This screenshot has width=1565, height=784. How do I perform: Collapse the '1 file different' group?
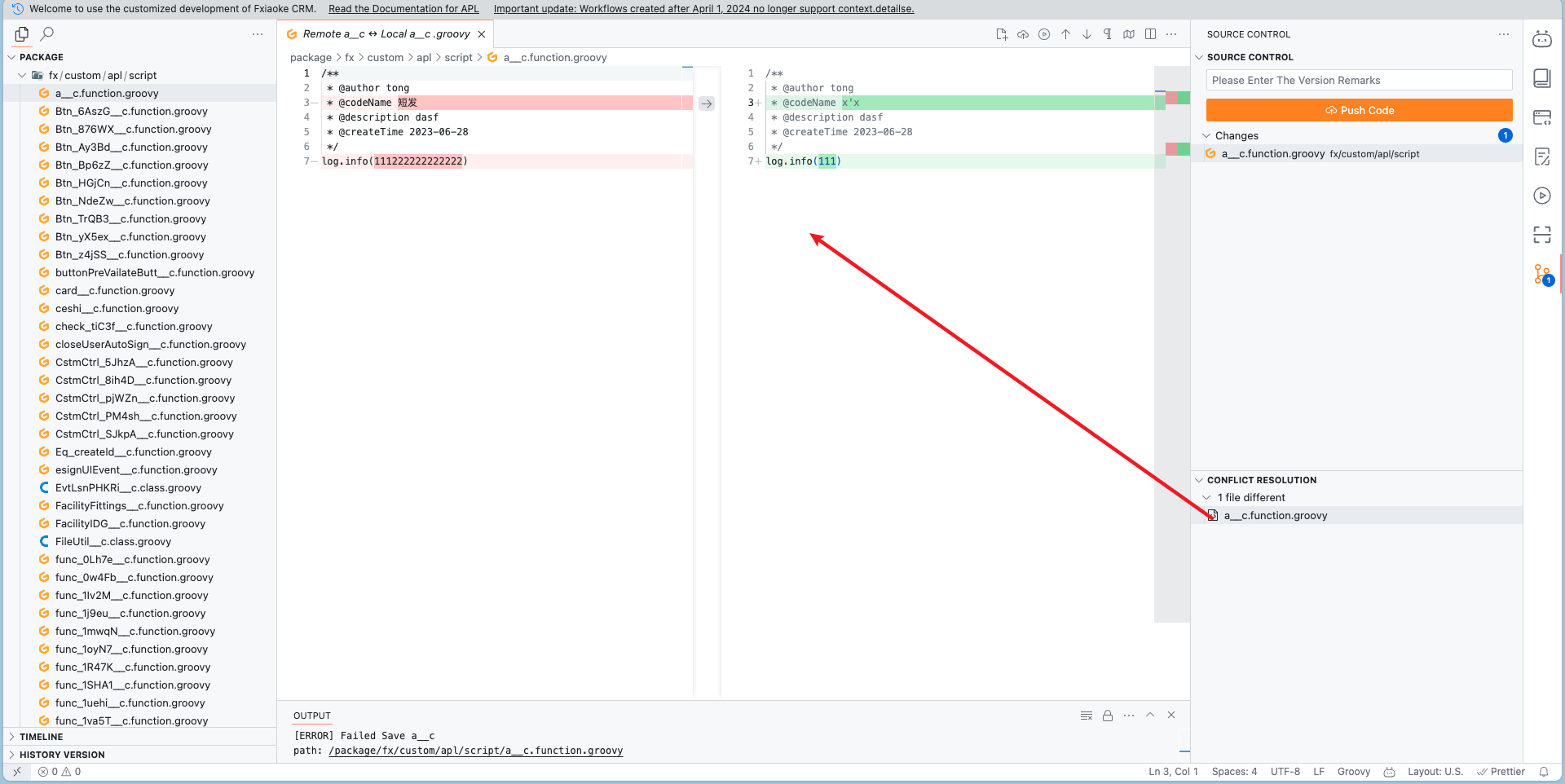pyautogui.click(x=1207, y=498)
